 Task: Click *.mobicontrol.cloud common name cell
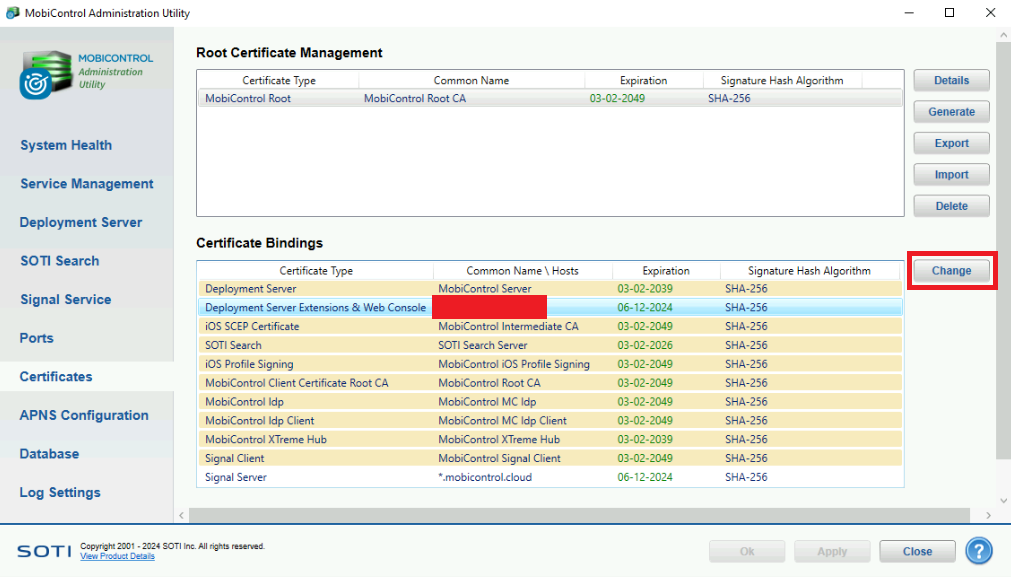(485, 477)
